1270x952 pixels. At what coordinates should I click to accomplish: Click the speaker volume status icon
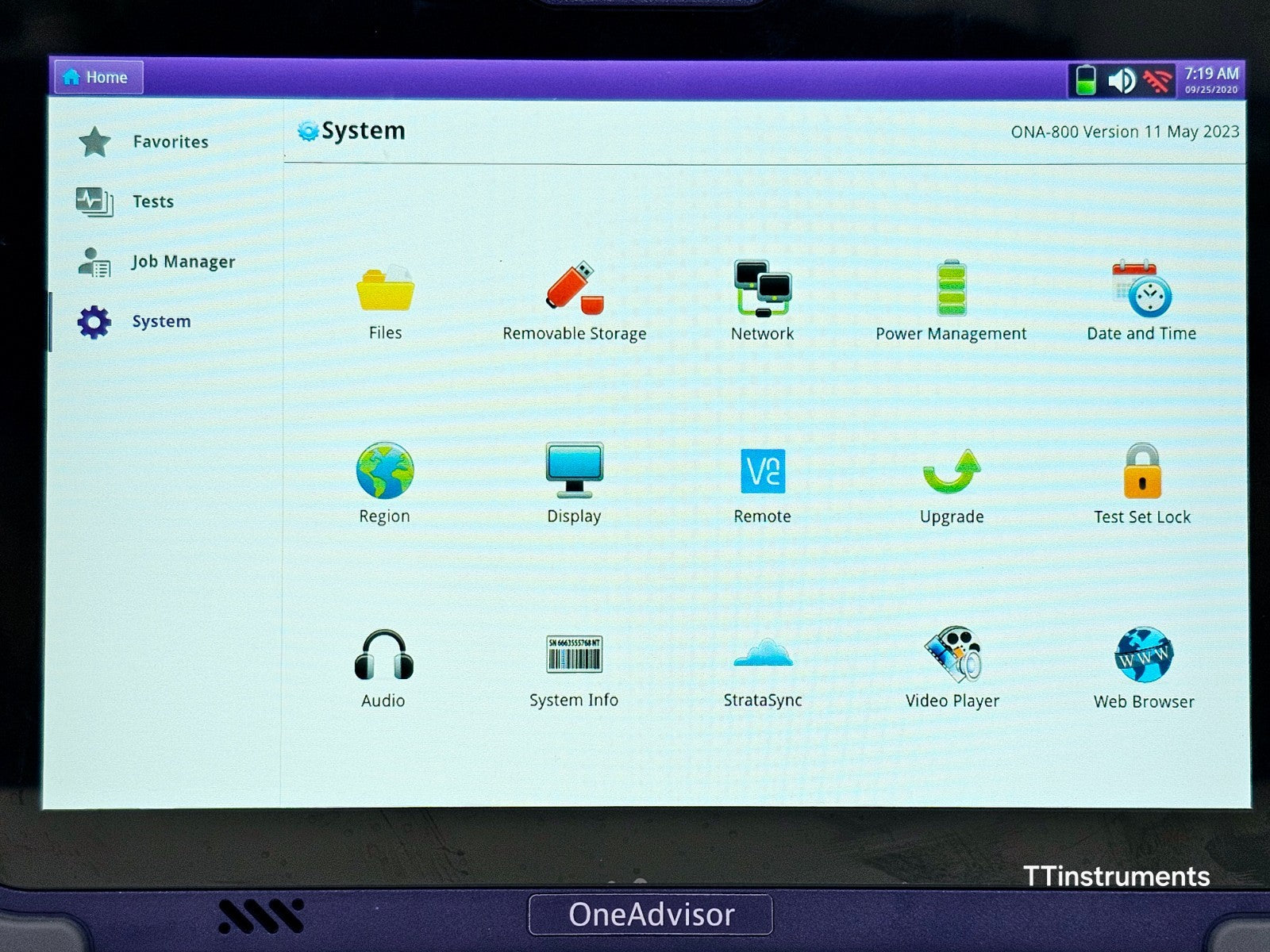tap(1122, 81)
